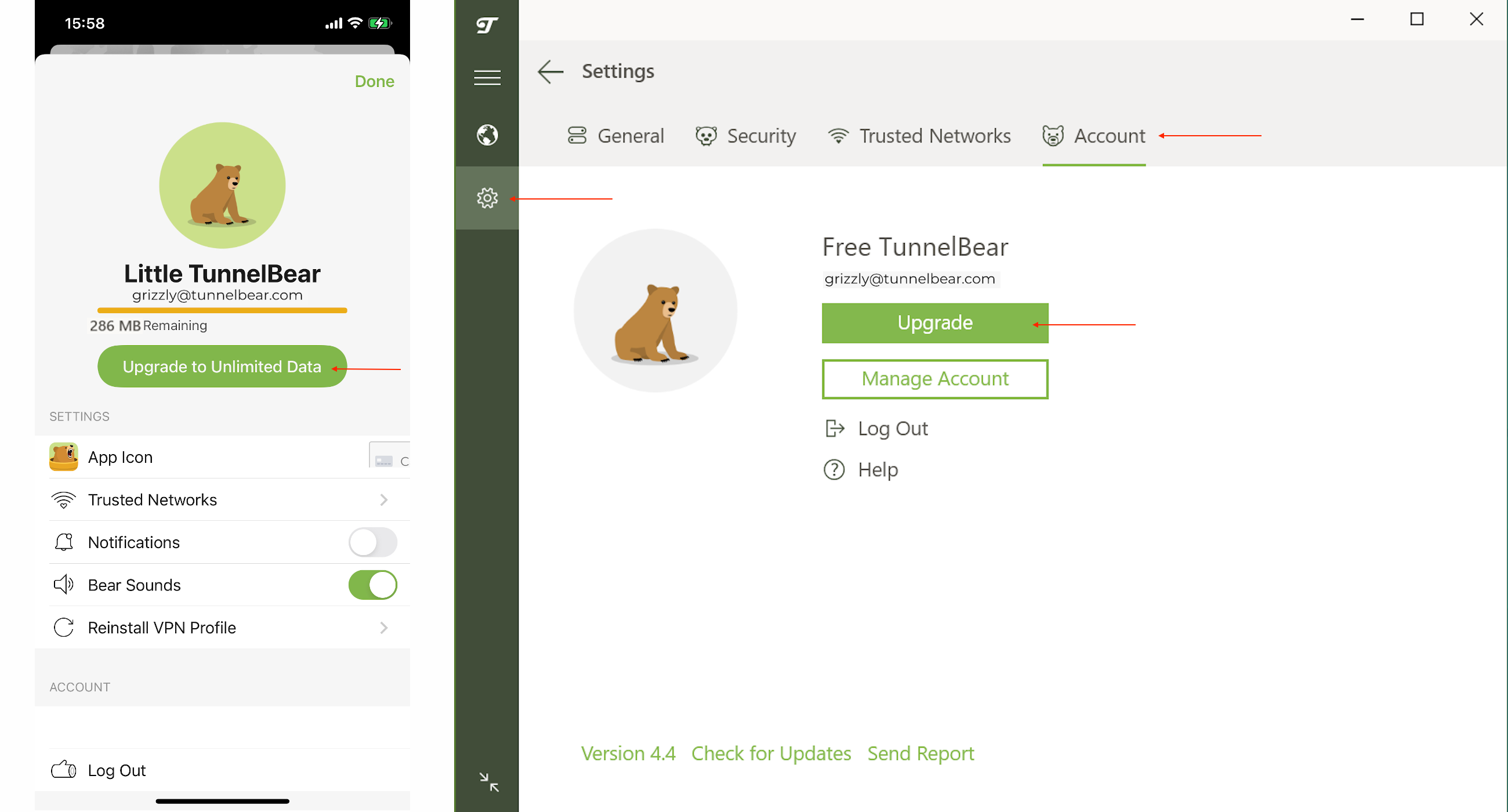Tap the Notifications bell icon
Viewport: 1508px width, 812px height.
click(x=64, y=542)
